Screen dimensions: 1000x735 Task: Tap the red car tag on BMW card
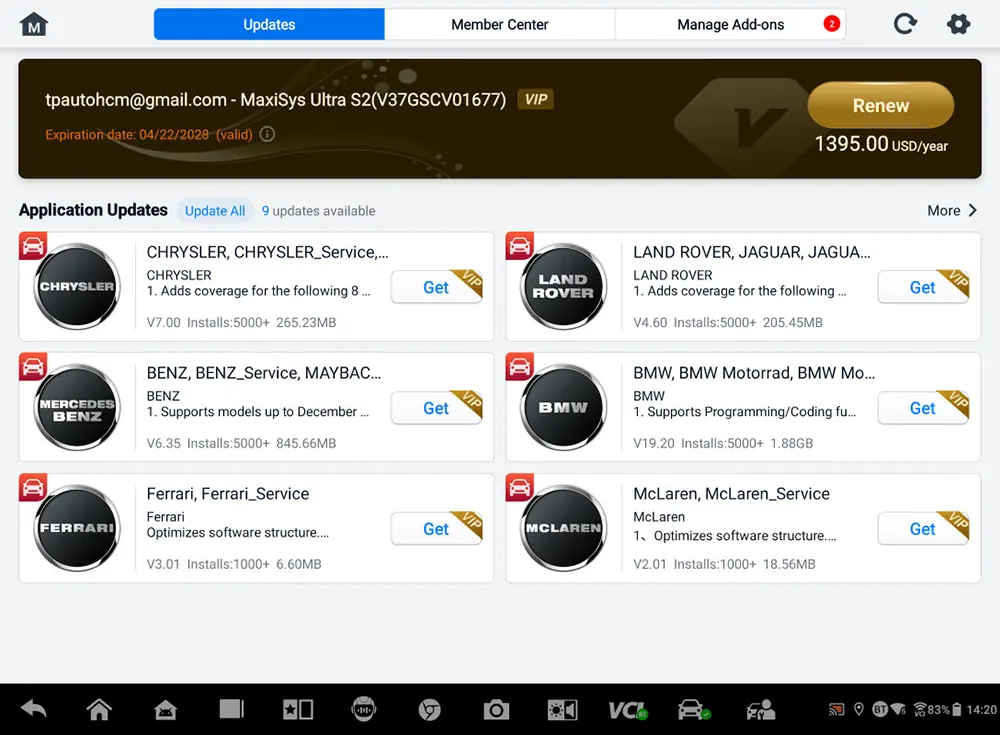pyautogui.click(x=519, y=367)
